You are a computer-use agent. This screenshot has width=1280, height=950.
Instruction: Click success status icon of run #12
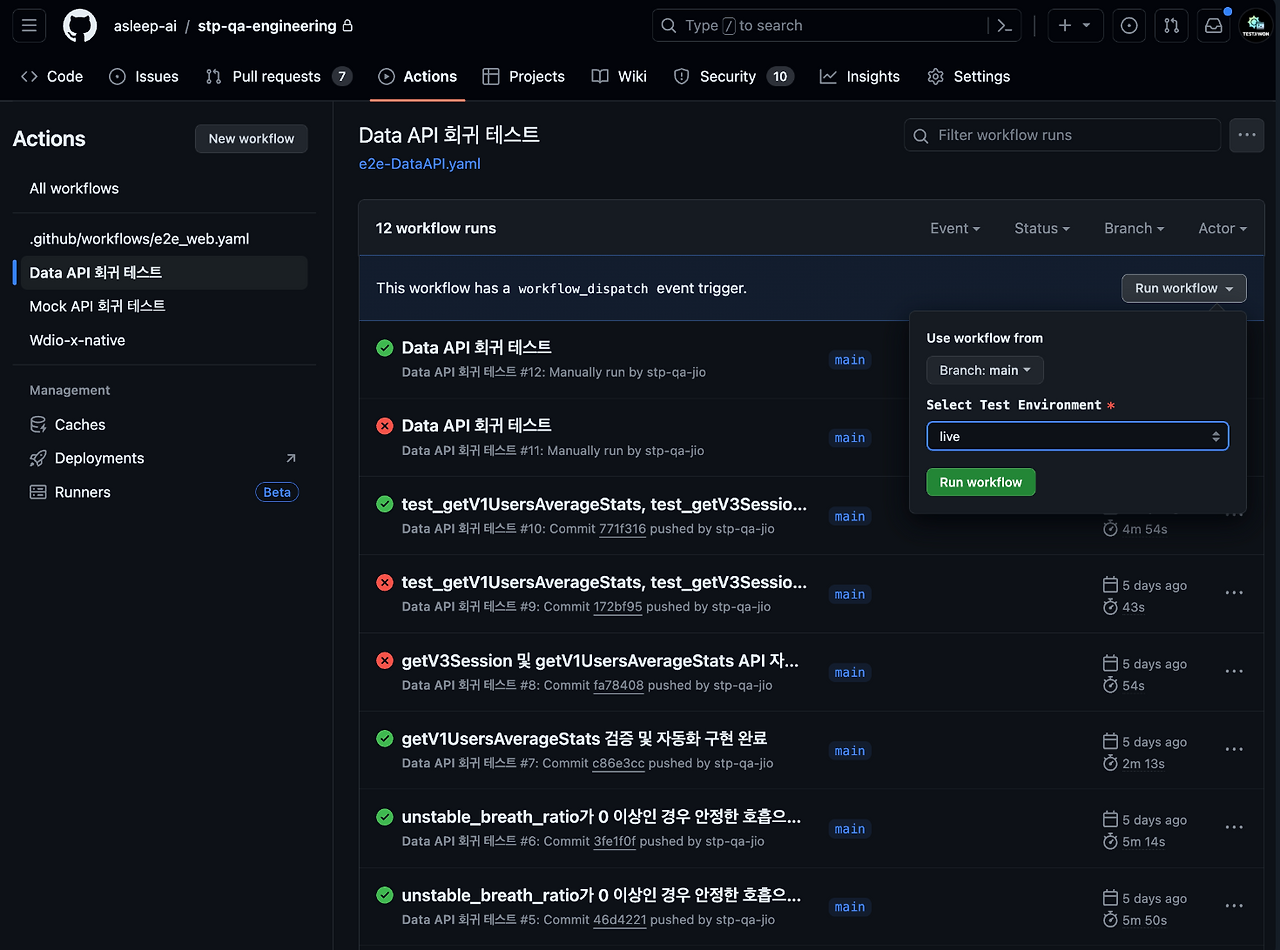click(x=385, y=348)
